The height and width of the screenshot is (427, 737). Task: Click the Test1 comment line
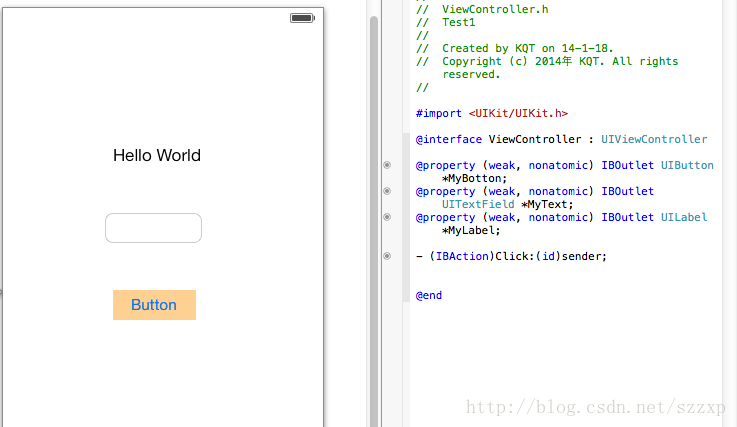pyautogui.click(x=445, y=22)
